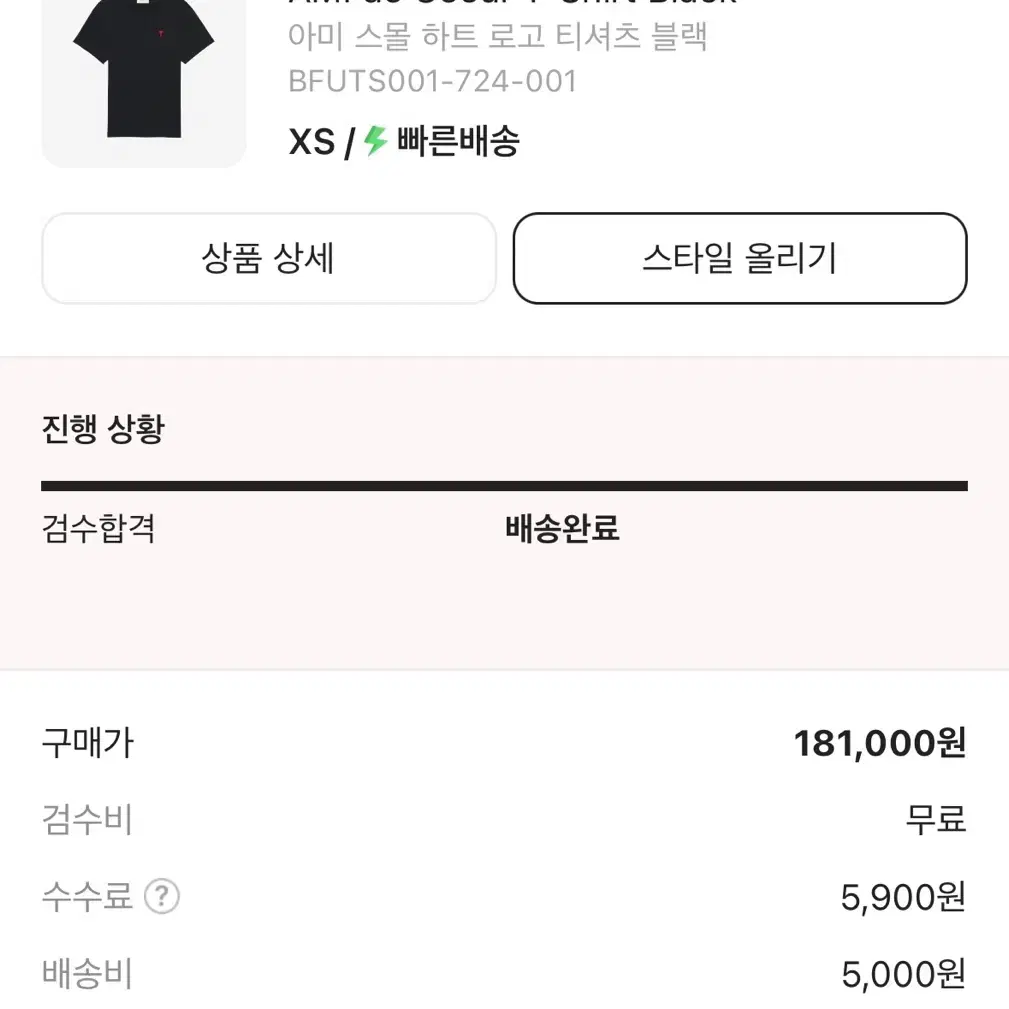
Task: Tap the XS size label
Action: pos(311,142)
